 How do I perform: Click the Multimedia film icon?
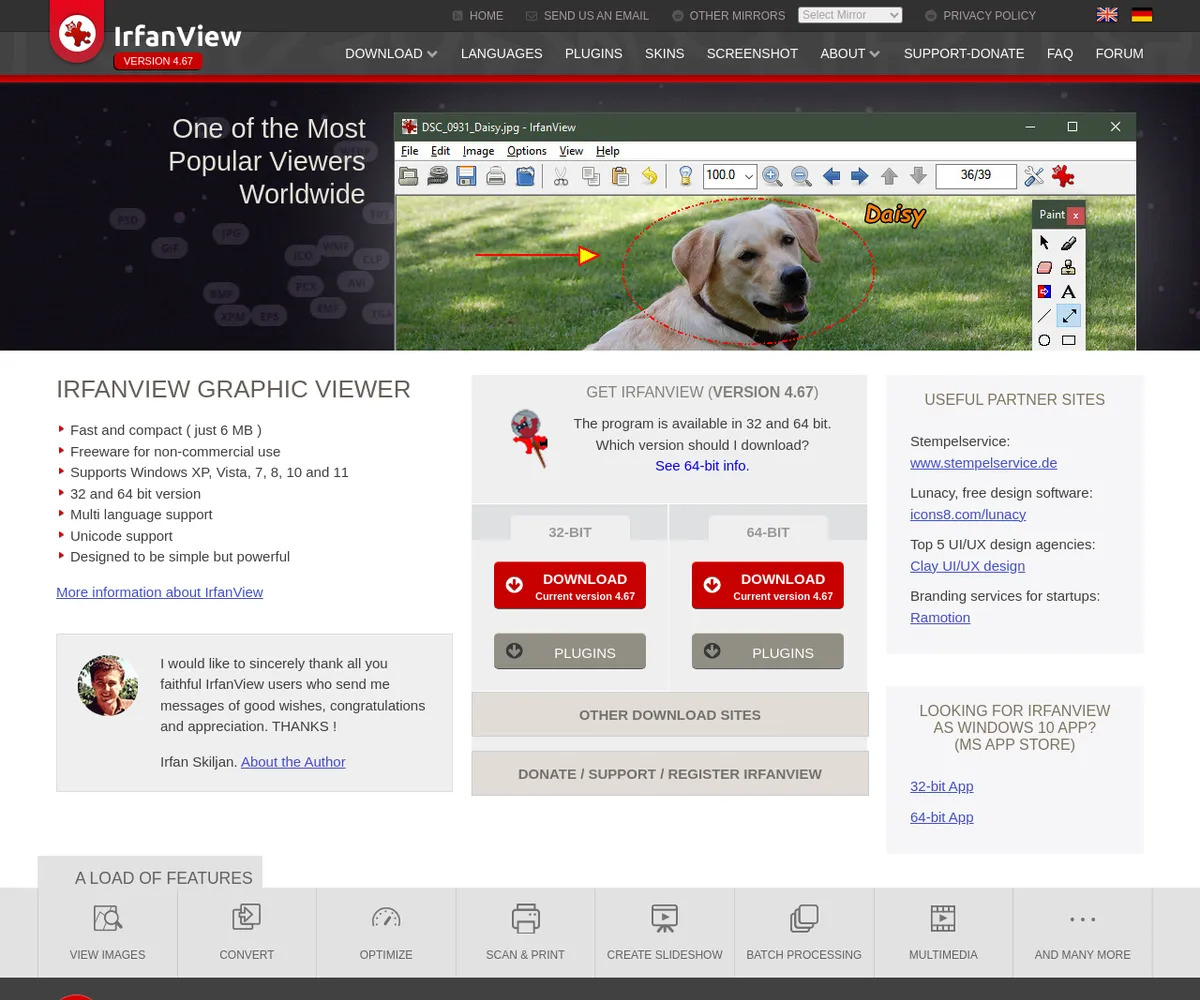[x=943, y=918]
